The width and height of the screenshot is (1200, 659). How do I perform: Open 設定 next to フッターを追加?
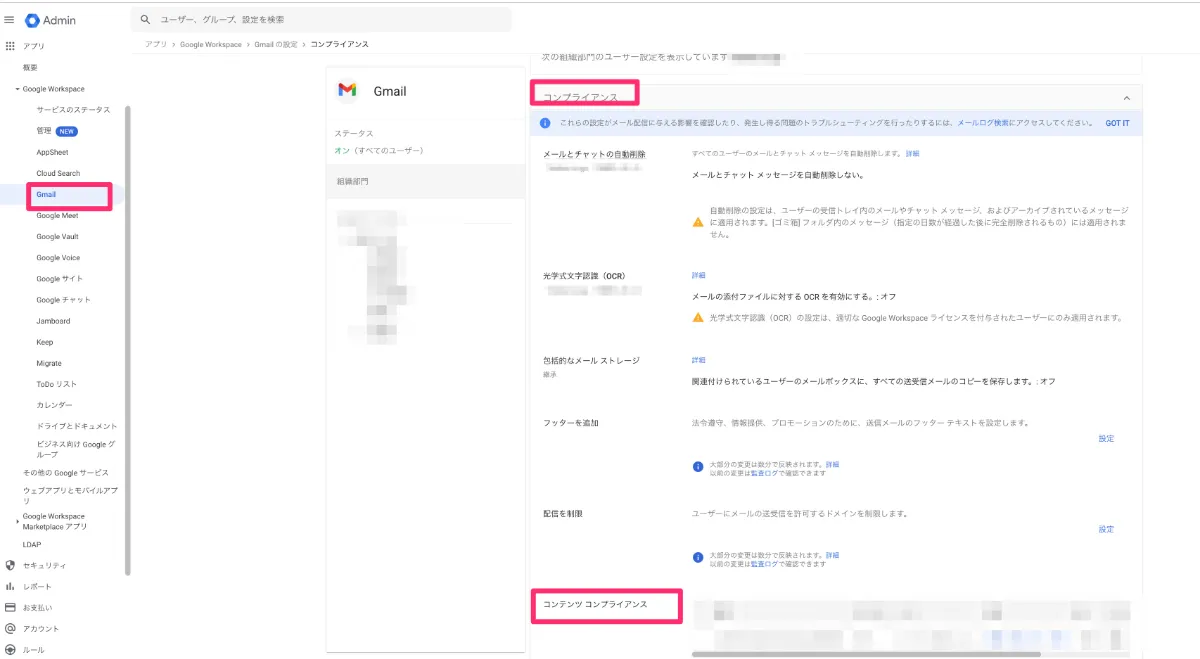point(1106,438)
